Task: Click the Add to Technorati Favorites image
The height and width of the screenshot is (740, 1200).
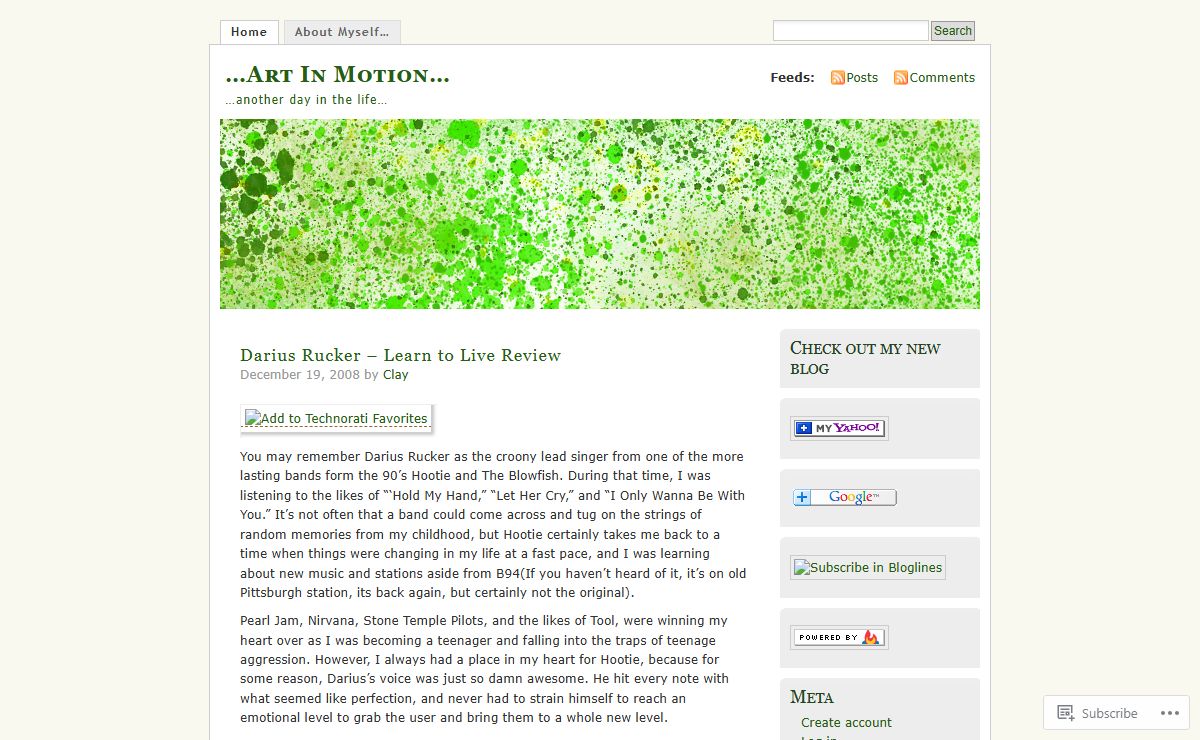Action: [336, 419]
